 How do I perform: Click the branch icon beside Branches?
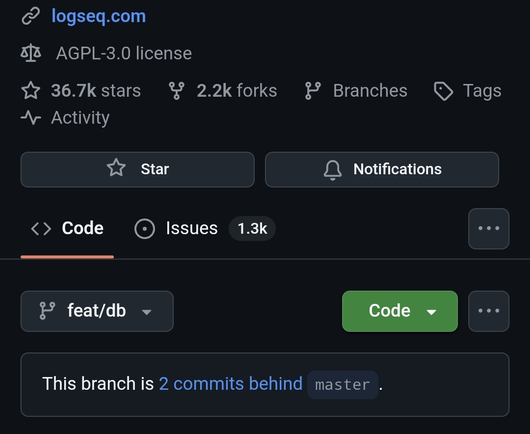[313, 91]
